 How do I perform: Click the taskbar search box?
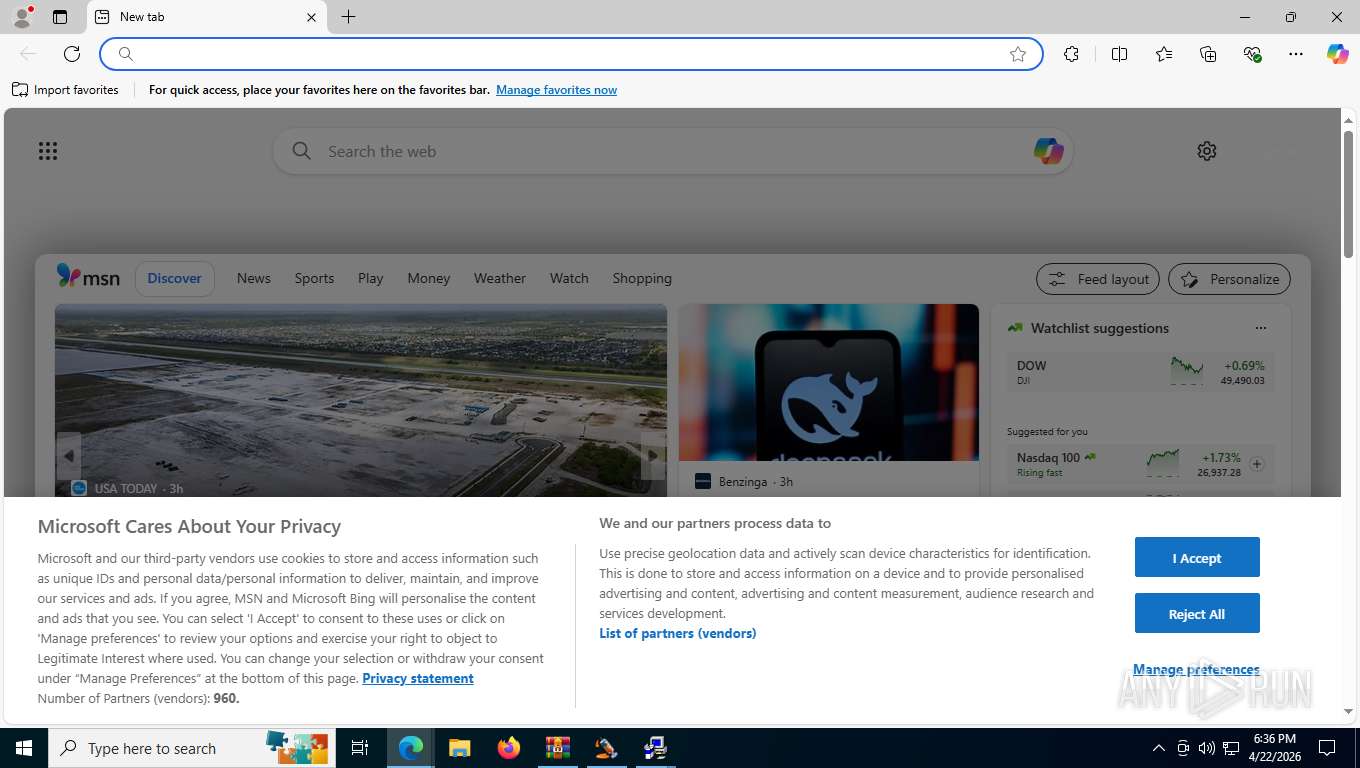click(192, 748)
